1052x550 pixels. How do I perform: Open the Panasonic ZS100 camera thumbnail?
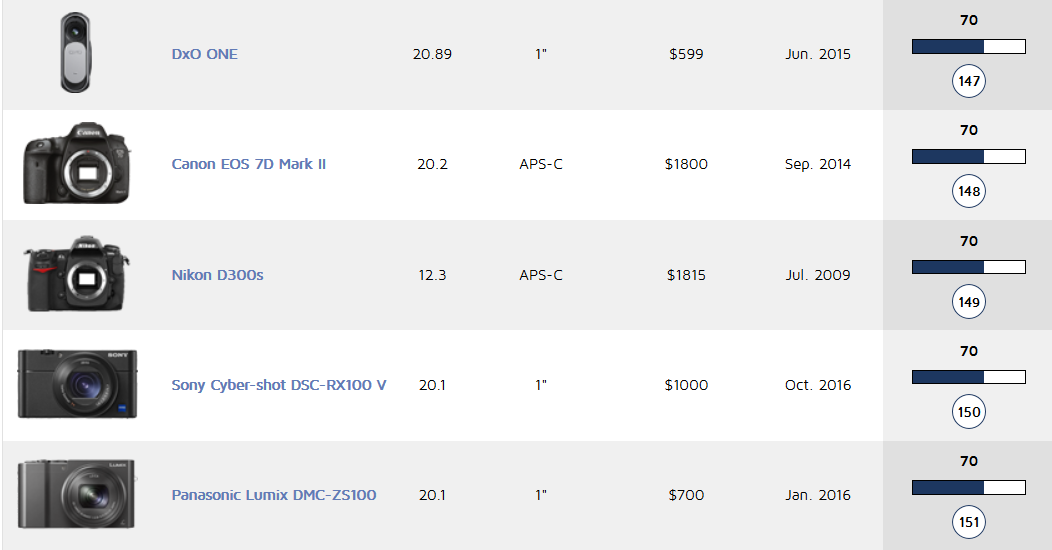click(76, 495)
